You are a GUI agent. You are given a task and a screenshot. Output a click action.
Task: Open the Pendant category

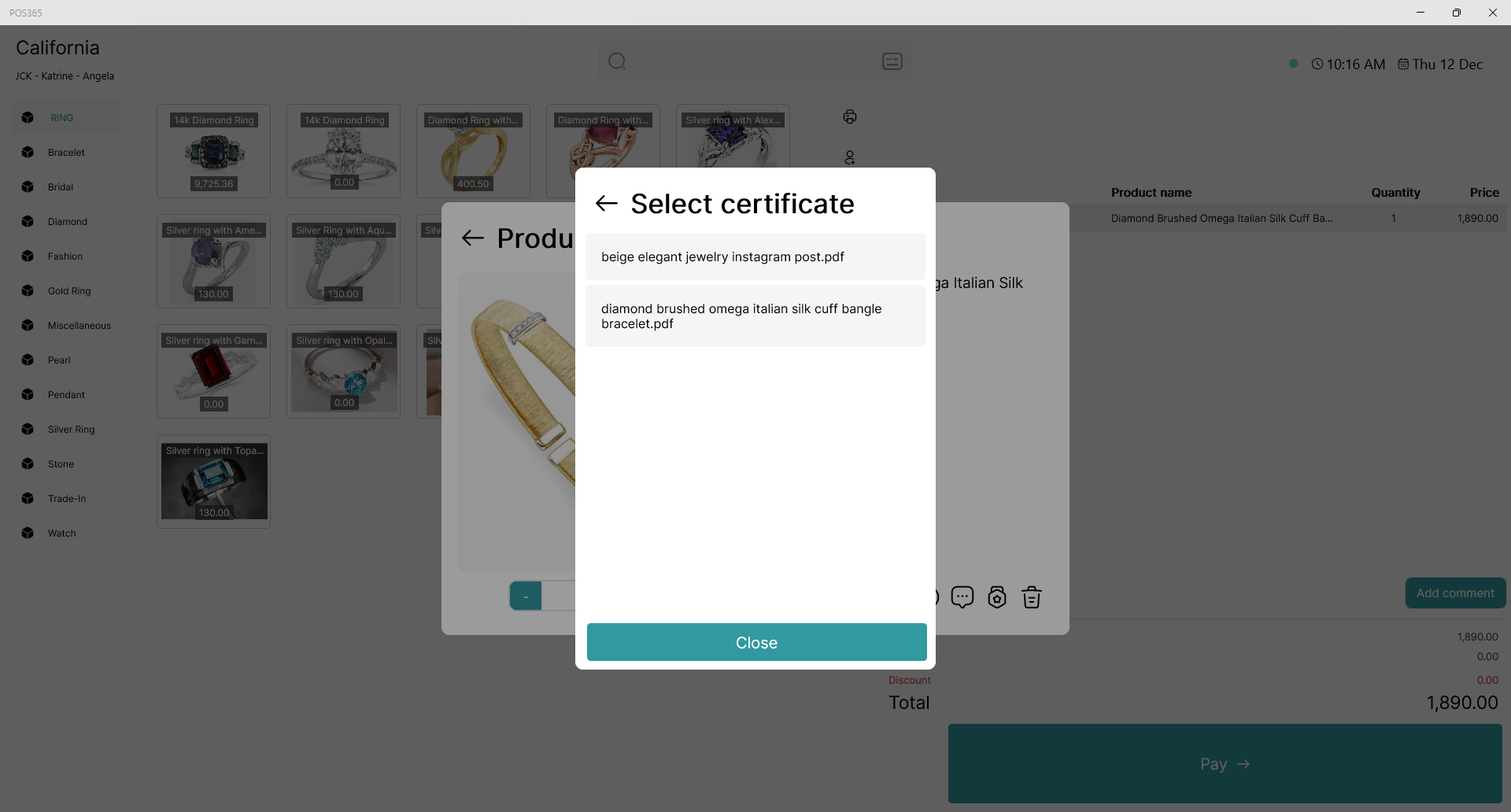[x=66, y=395]
